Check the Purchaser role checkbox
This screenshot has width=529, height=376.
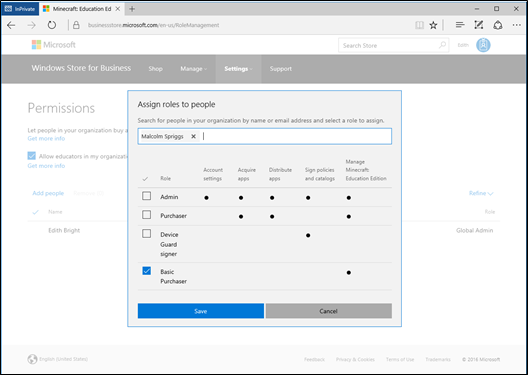pos(146,215)
